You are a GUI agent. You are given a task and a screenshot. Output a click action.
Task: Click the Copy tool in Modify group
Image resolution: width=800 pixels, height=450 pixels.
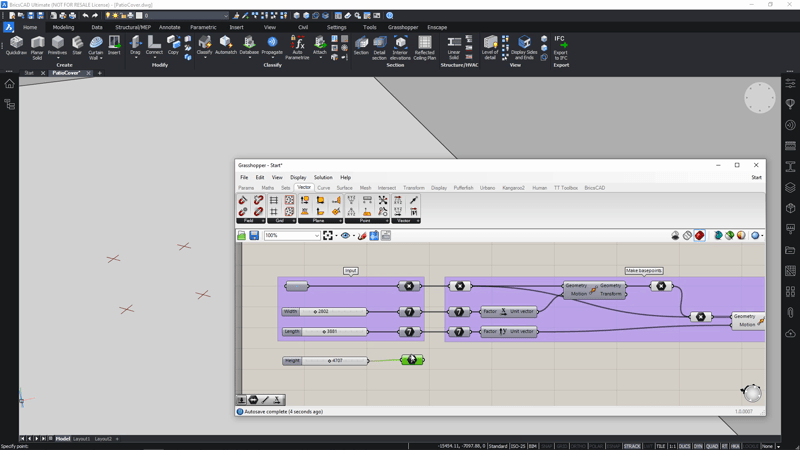coord(173,45)
